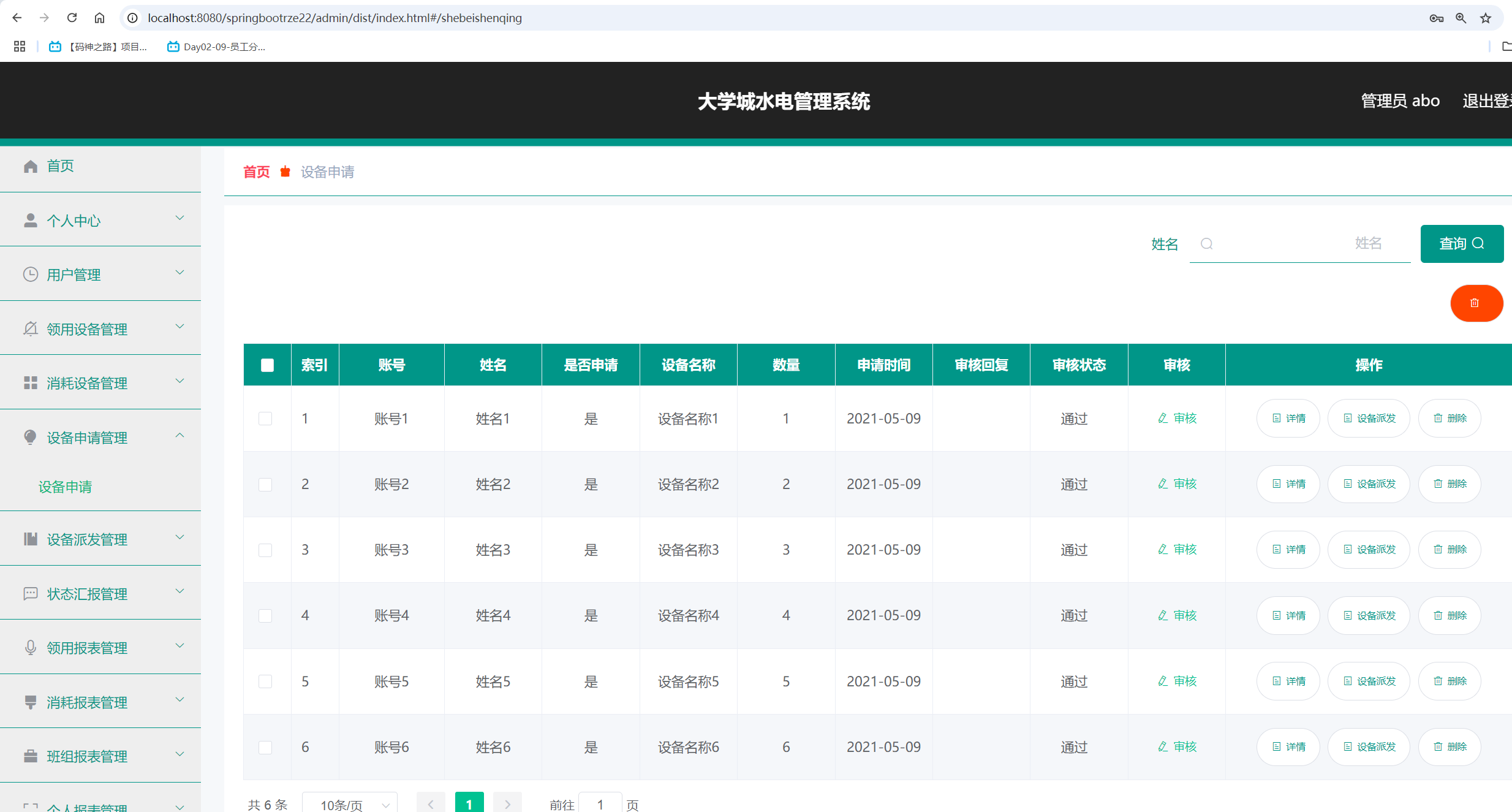This screenshot has height=812, width=1512.
Task: Select the 设备申请 submenu item
Action: click(64, 487)
